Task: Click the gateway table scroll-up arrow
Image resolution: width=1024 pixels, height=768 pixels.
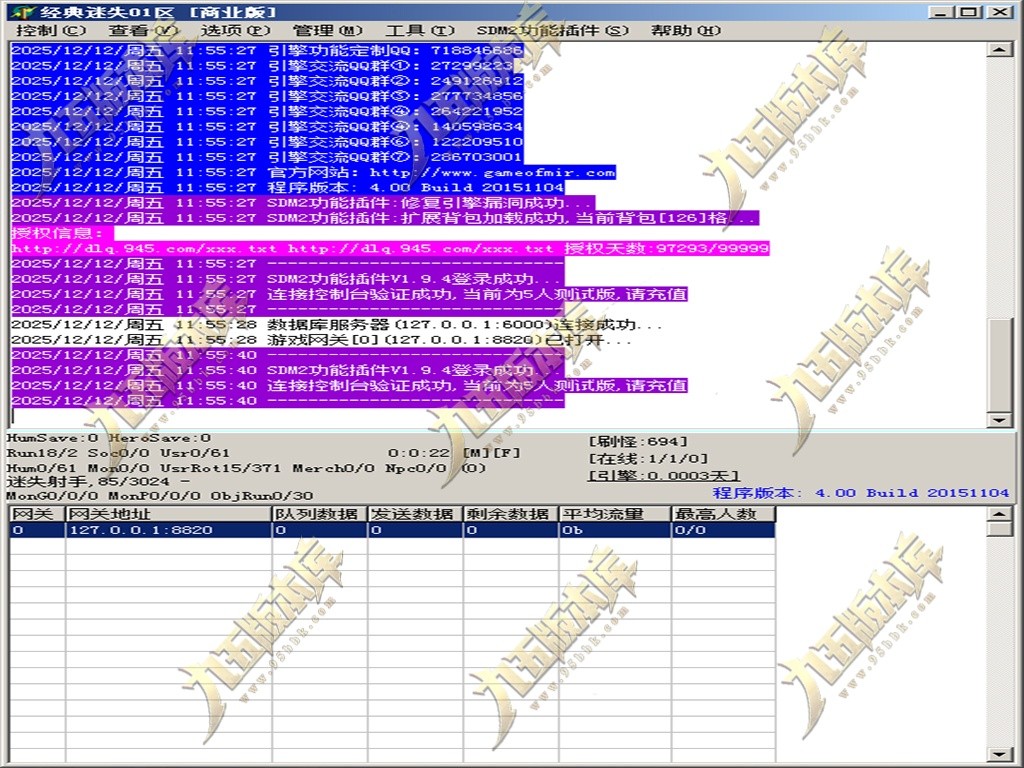Action: pyautogui.click(x=999, y=514)
